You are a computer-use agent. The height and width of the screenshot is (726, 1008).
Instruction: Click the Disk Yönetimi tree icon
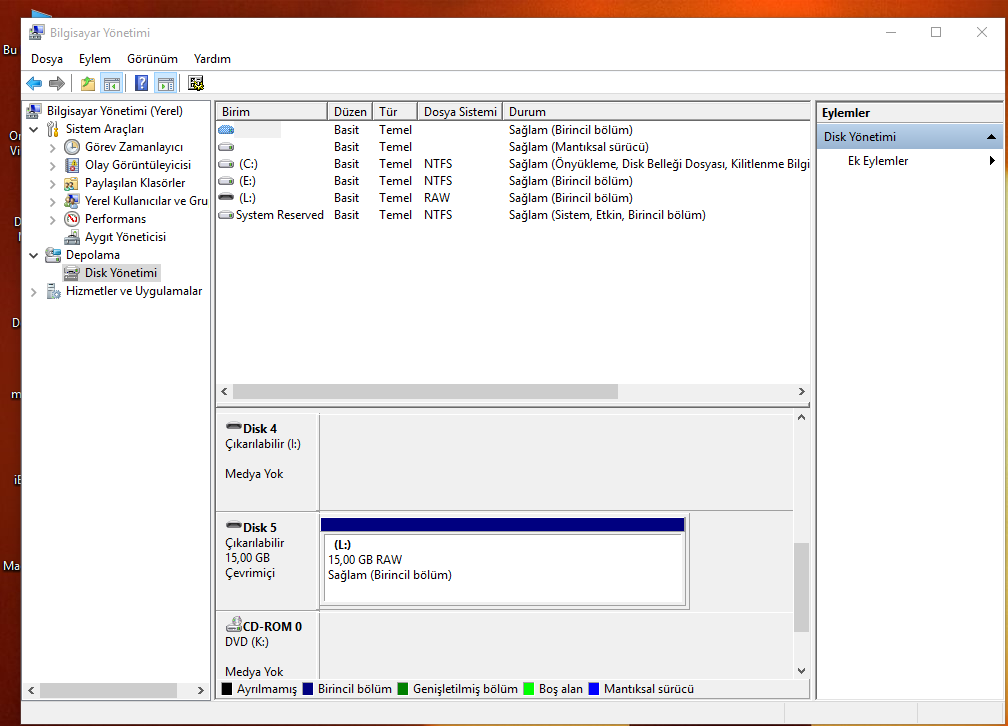pos(72,273)
